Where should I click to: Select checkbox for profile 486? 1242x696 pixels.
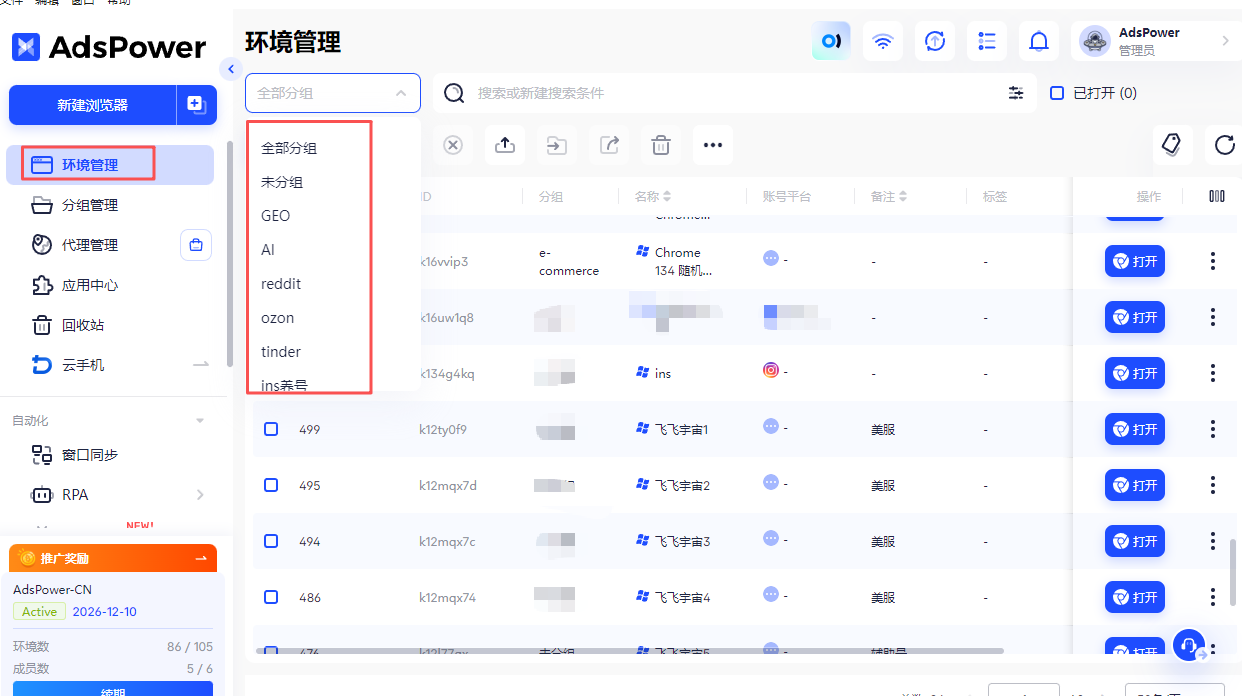271,597
